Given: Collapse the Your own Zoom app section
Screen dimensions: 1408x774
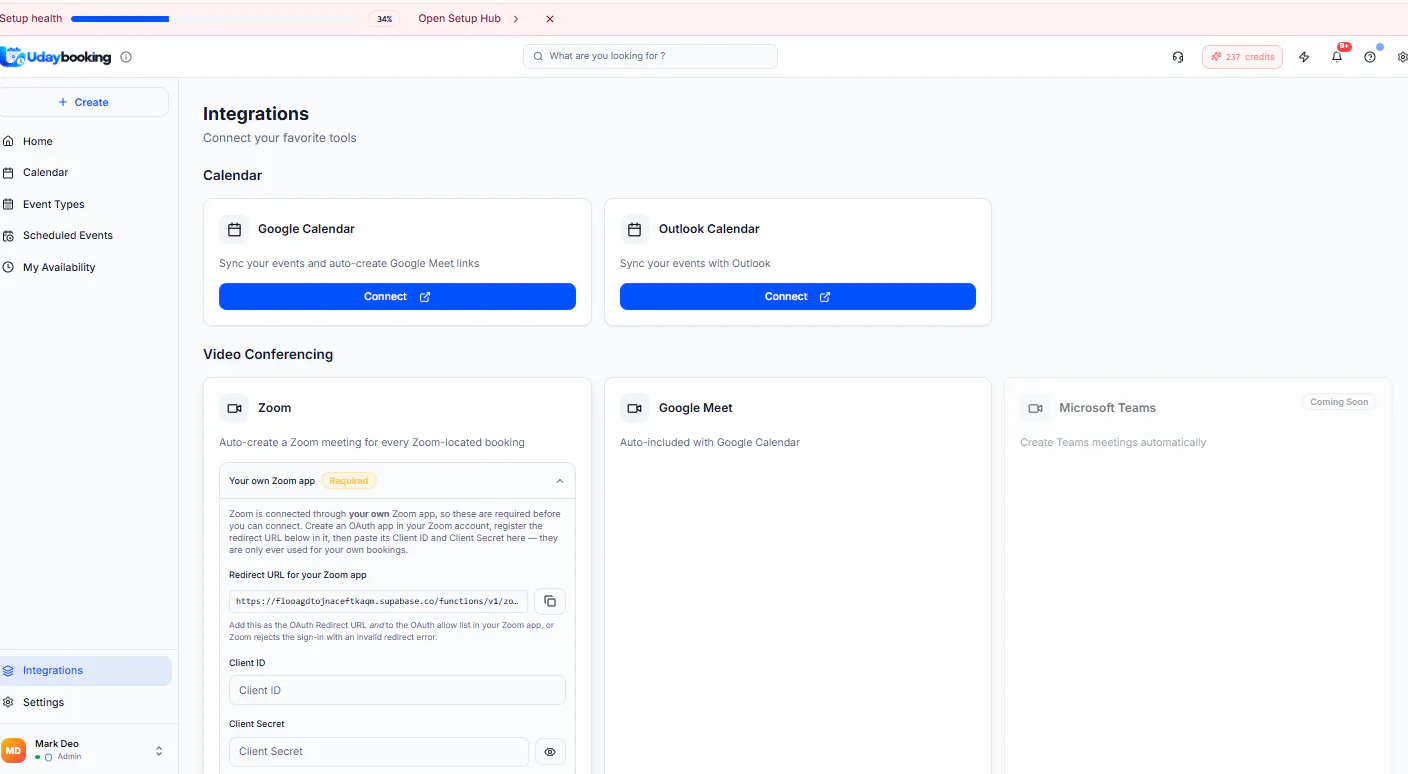Looking at the screenshot, I should pyautogui.click(x=560, y=481).
